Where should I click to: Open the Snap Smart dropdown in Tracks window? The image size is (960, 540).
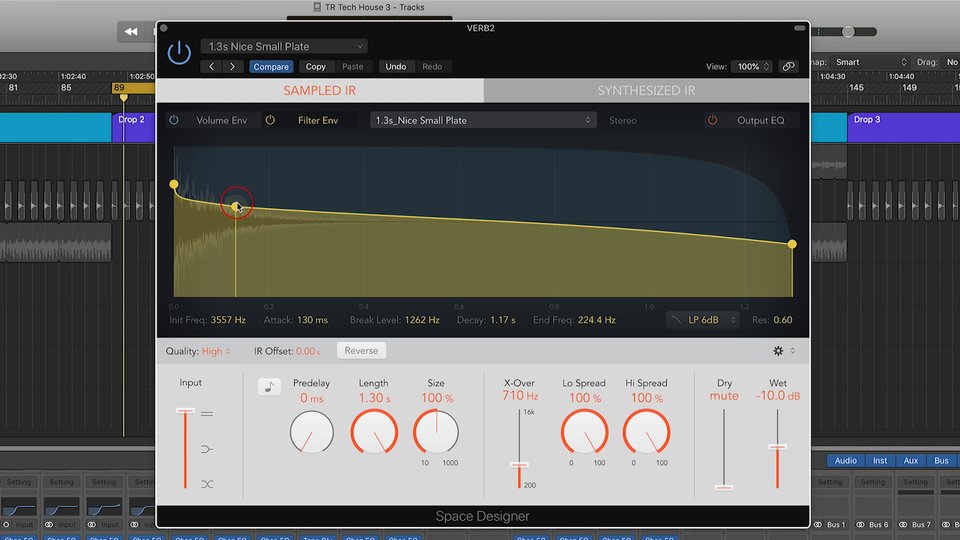[x=871, y=62]
